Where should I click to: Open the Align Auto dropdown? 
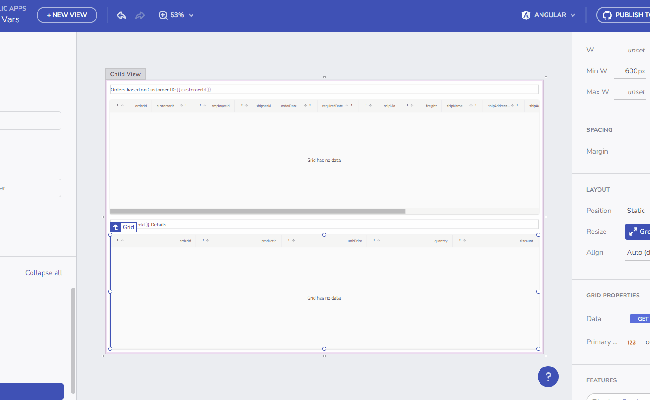click(638, 252)
